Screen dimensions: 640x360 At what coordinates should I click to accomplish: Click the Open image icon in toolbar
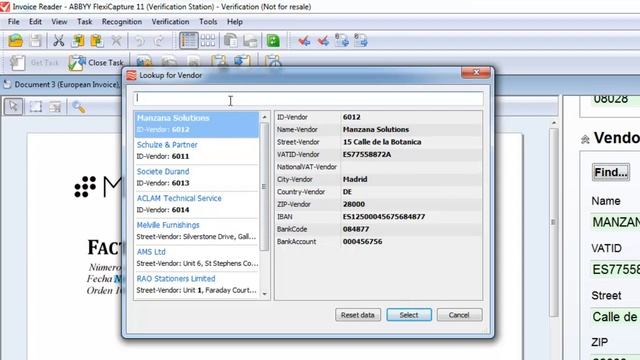click(16, 41)
